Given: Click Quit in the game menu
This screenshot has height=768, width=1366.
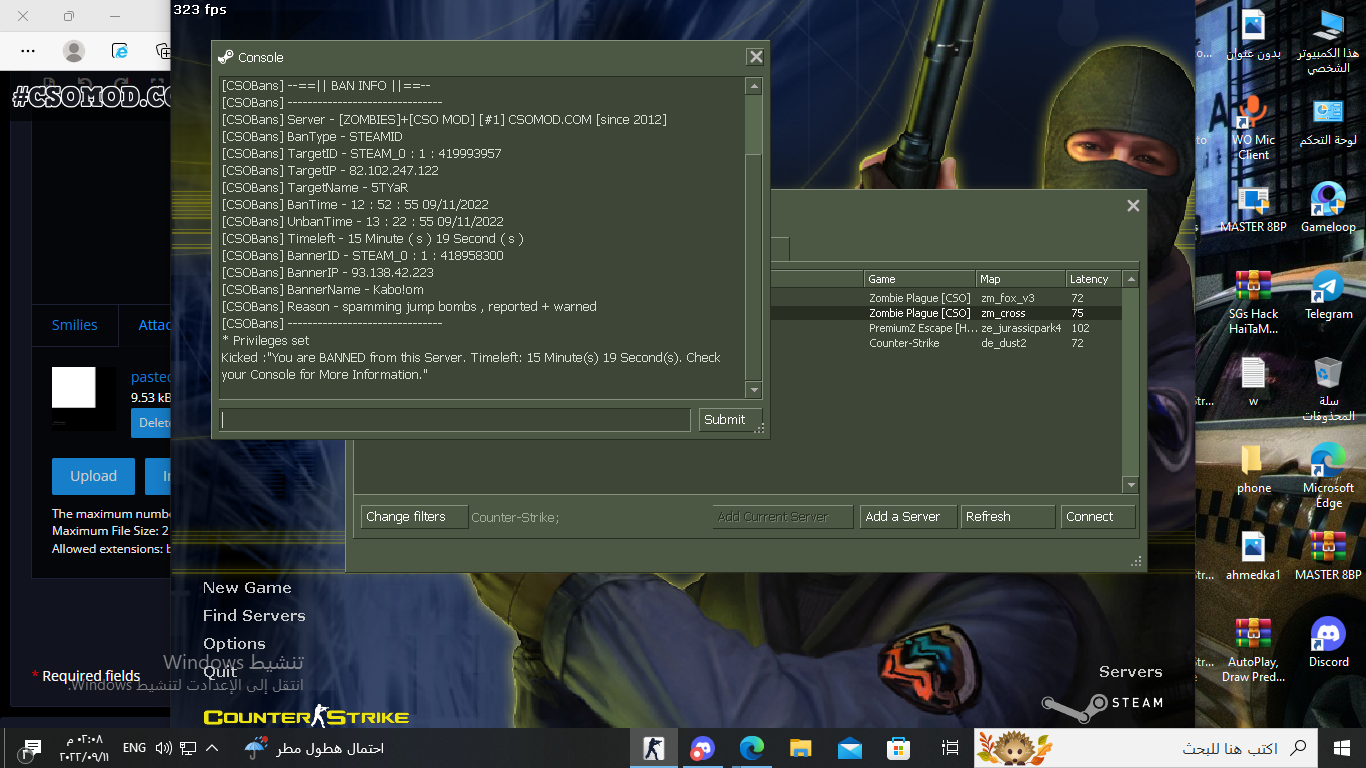Looking at the screenshot, I should [220, 672].
